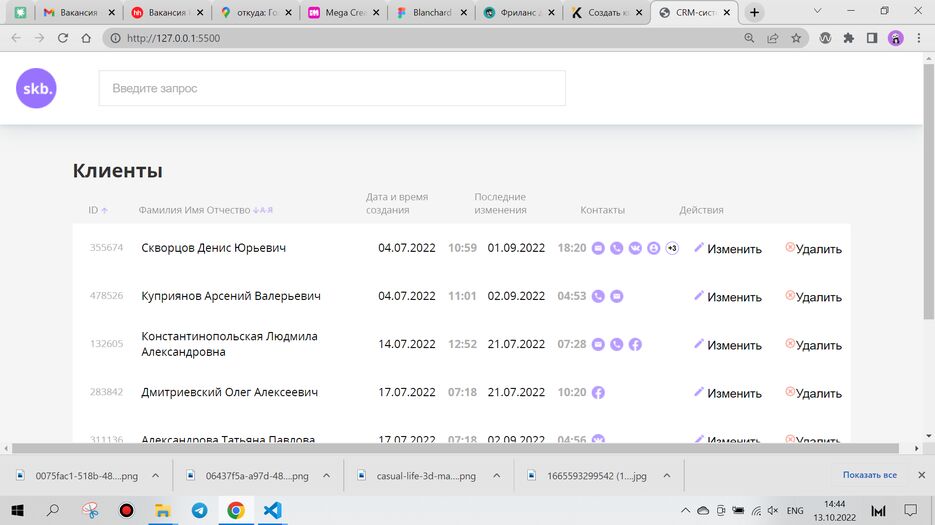Click 'Изменить' for Дмитриевский Олег Алексеевич
Viewport: 935px width, 525px height.
[728, 393]
